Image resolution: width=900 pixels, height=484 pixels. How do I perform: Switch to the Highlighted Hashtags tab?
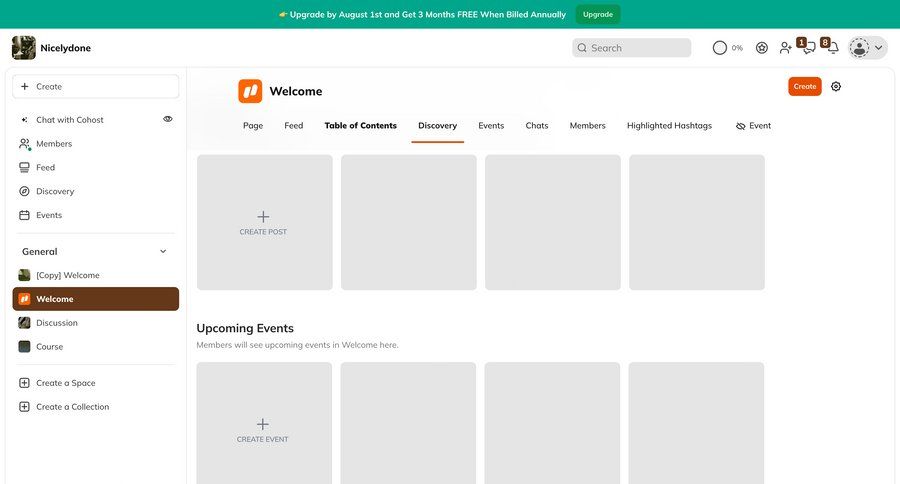[x=669, y=126]
